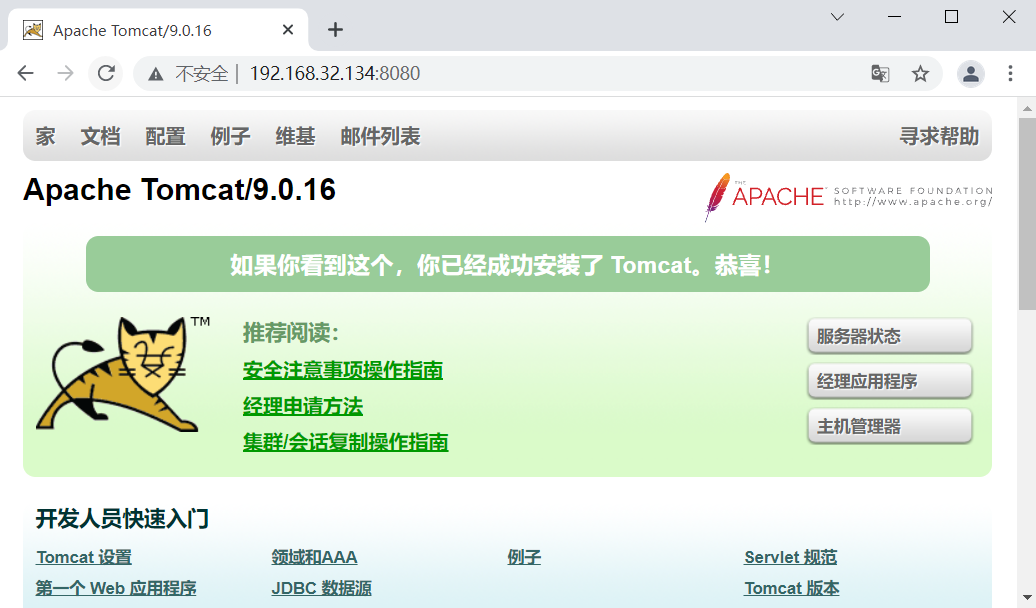1036x608 pixels.
Task: Click the 推荐阅读 heading text
Action: point(291,332)
